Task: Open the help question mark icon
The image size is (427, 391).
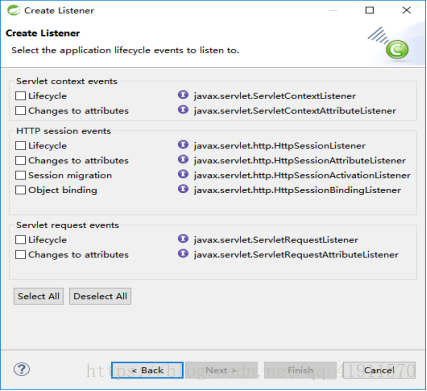Action: coord(22,369)
